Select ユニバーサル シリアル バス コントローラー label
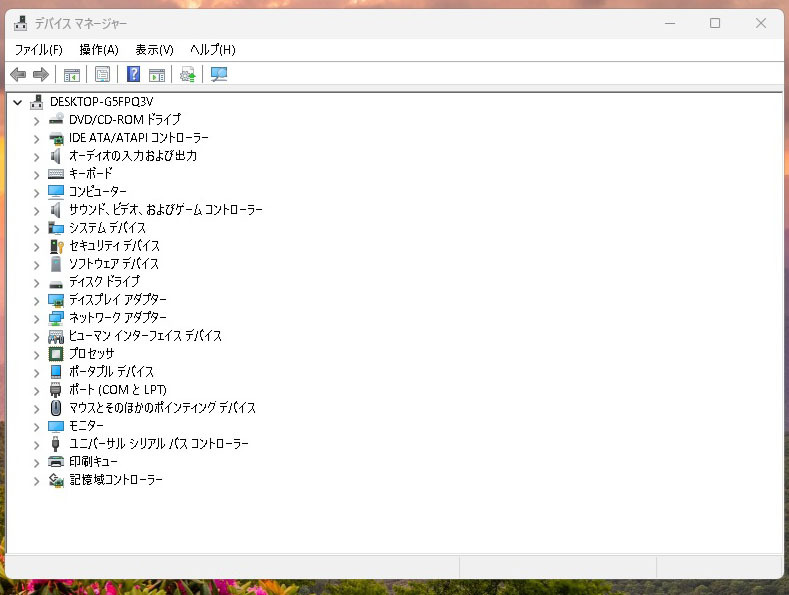 (x=159, y=443)
